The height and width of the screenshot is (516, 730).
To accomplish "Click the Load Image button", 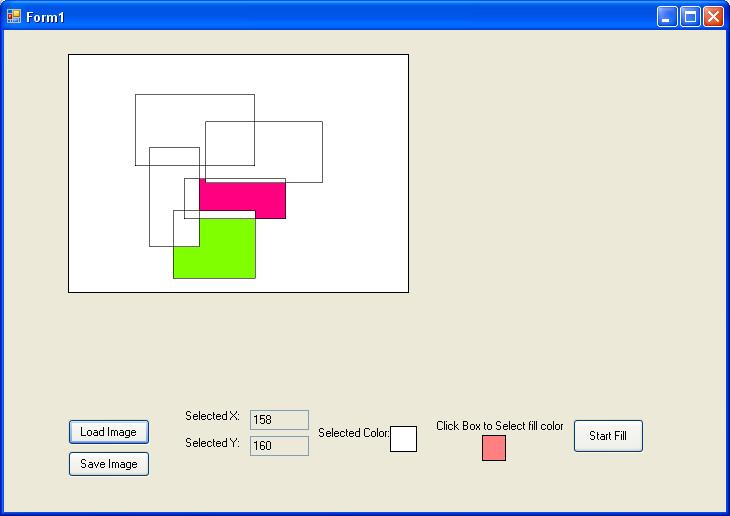I will tap(109, 432).
